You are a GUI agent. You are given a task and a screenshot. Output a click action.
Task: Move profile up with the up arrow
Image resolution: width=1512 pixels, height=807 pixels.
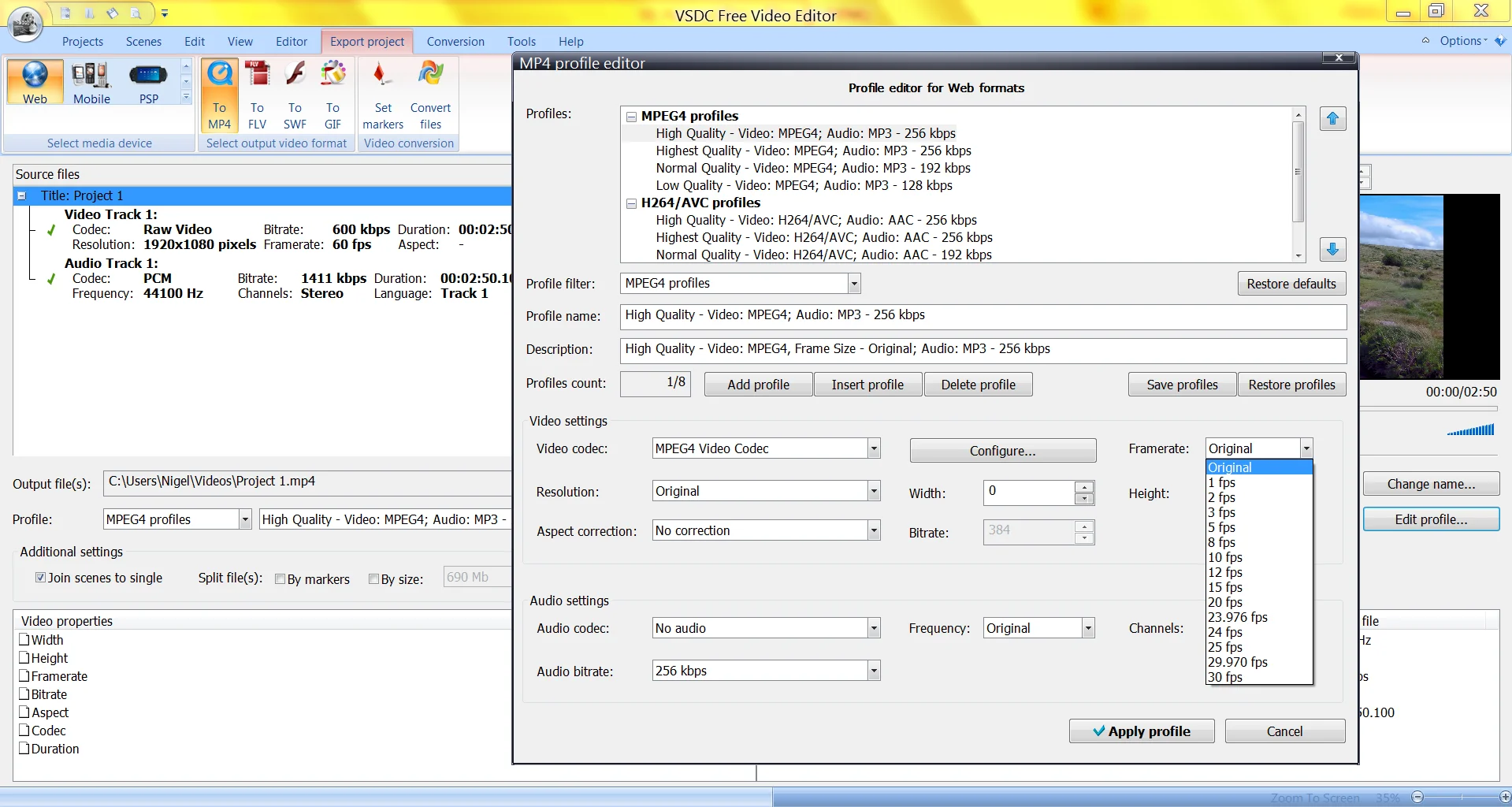point(1332,119)
